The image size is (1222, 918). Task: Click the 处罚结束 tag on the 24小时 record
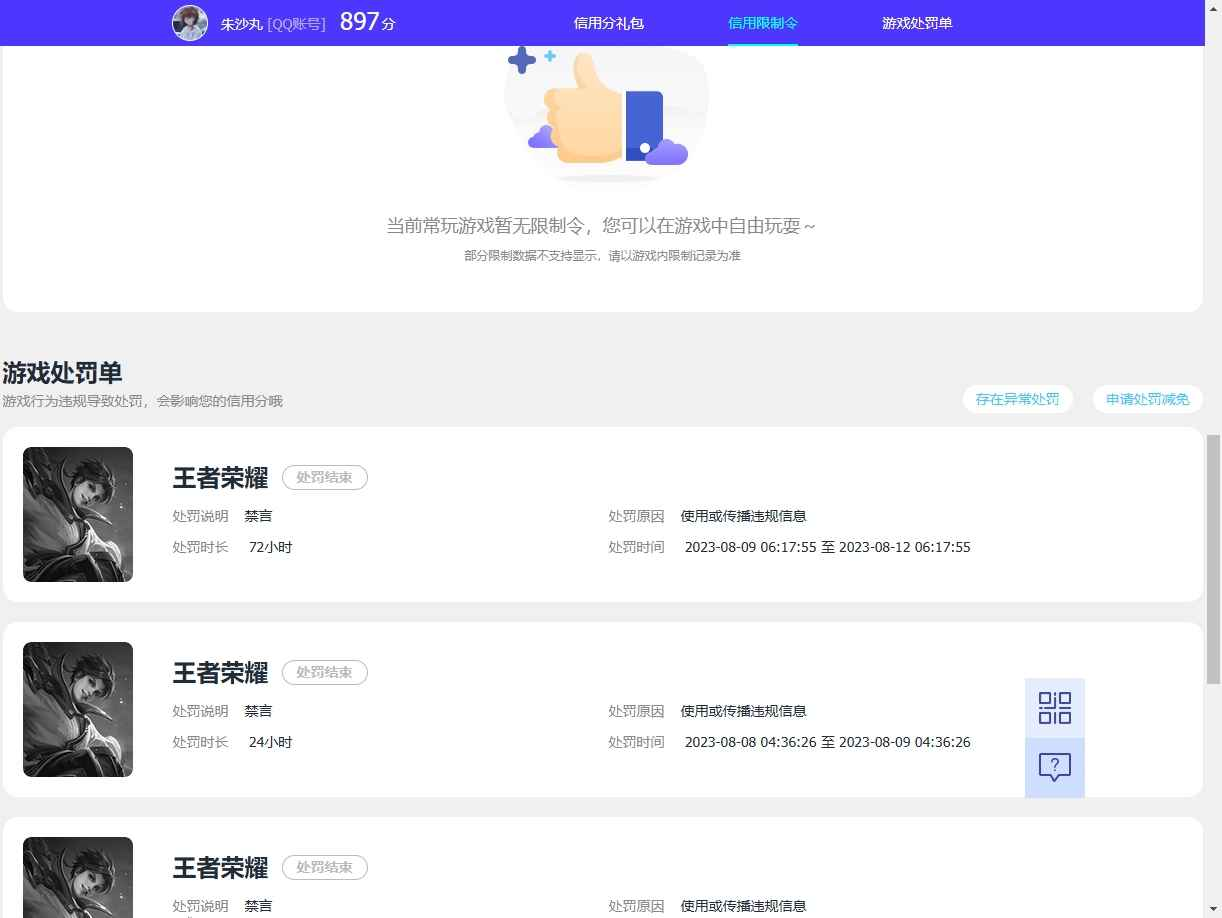[x=325, y=673]
